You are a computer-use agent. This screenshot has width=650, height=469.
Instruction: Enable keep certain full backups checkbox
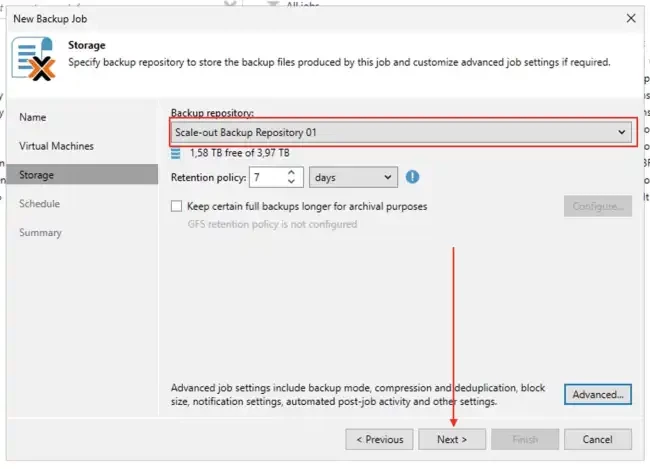(176, 206)
